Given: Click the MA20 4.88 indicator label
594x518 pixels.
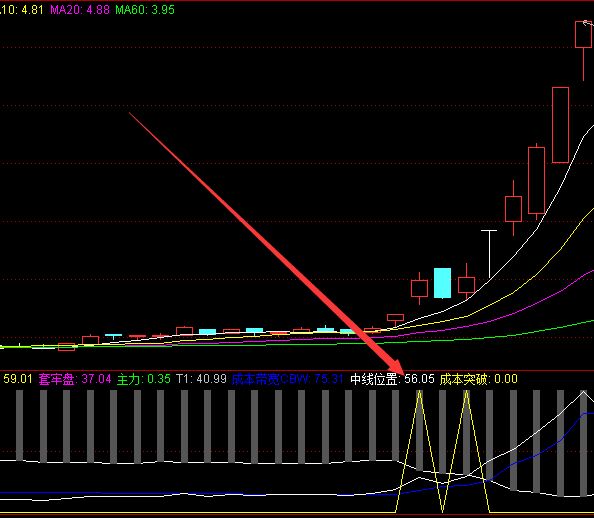Looking at the screenshot, I should tap(80, 10).
